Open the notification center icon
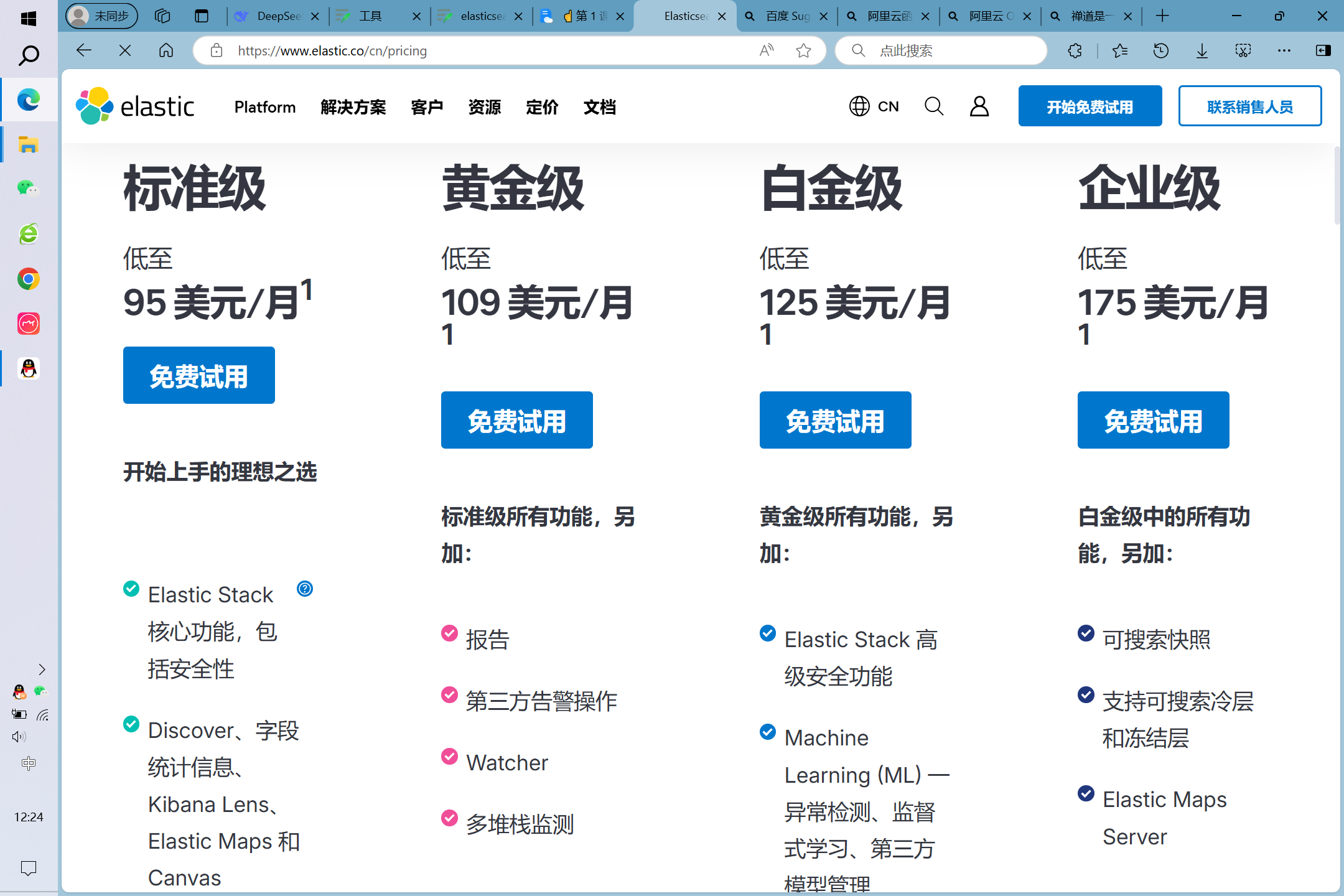Image resolution: width=1344 pixels, height=896 pixels. pos(29,868)
